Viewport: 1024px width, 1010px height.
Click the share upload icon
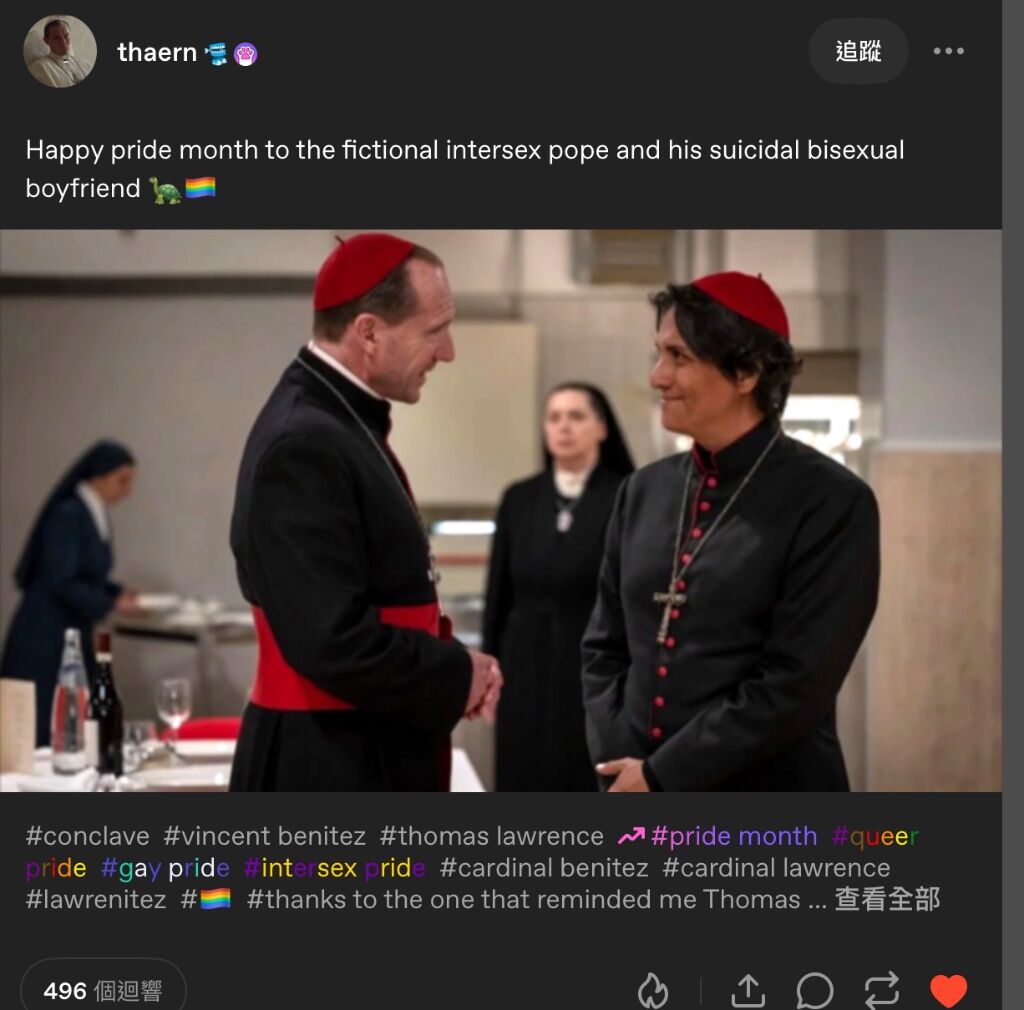(x=748, y=990)
